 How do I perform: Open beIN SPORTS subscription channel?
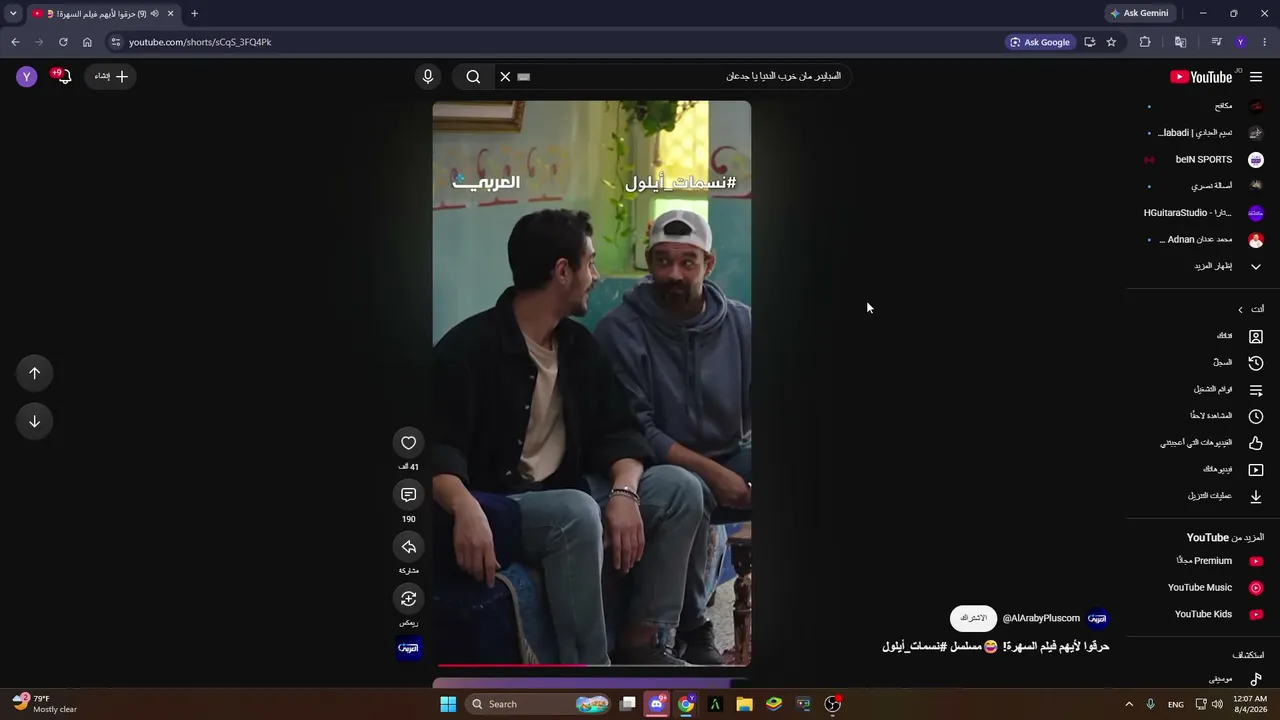coord(1204,160)
